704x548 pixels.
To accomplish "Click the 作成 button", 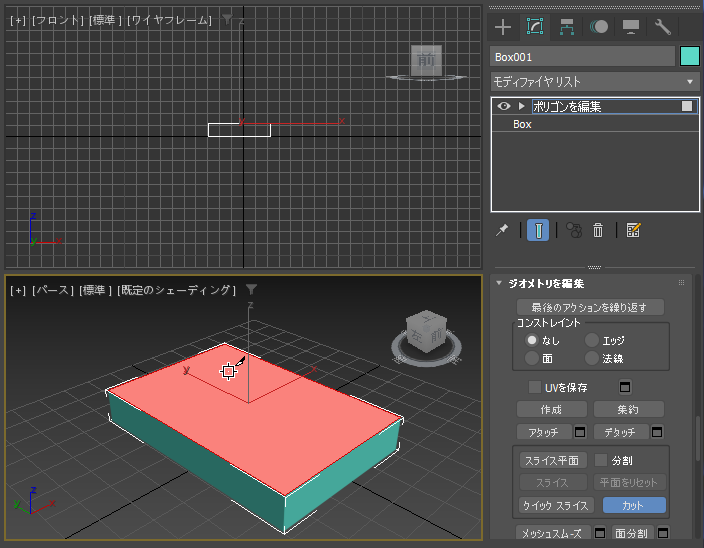I will pyautogui.click(x=552, y=409).
